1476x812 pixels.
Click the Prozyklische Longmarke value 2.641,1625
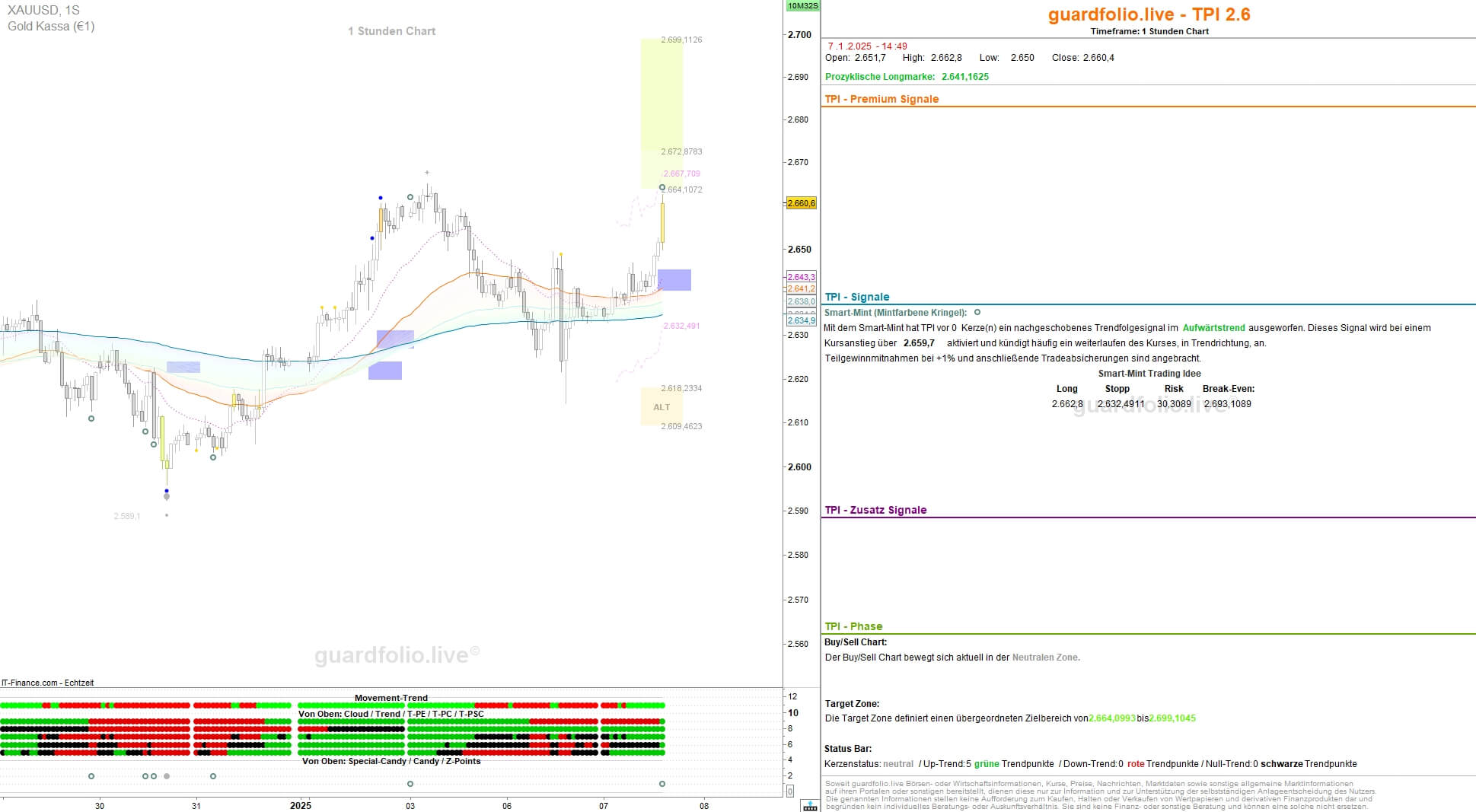tap(965, 77)
